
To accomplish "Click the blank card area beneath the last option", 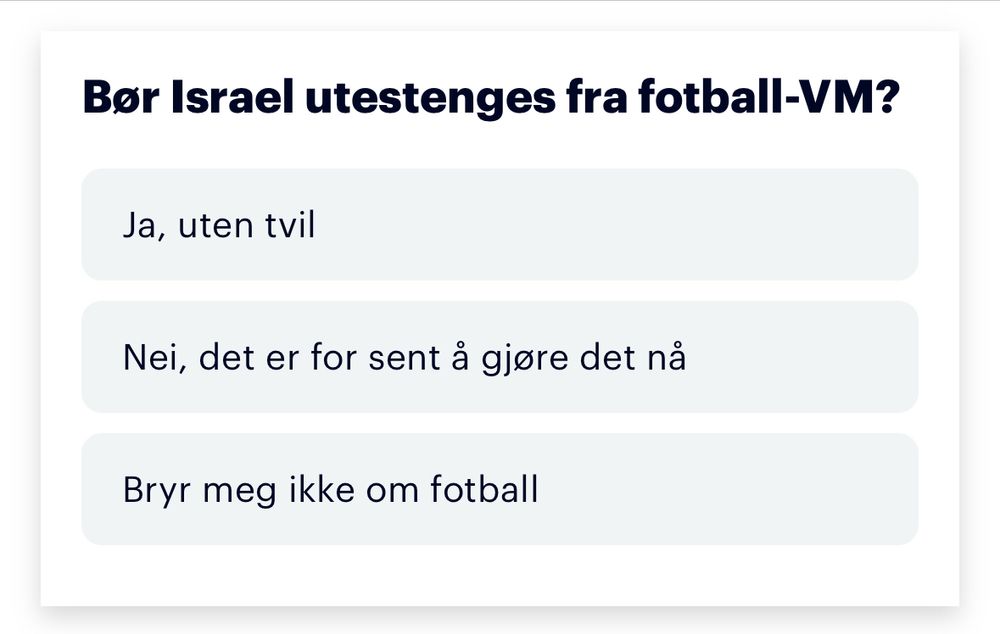I will click(x=499, y=575).
